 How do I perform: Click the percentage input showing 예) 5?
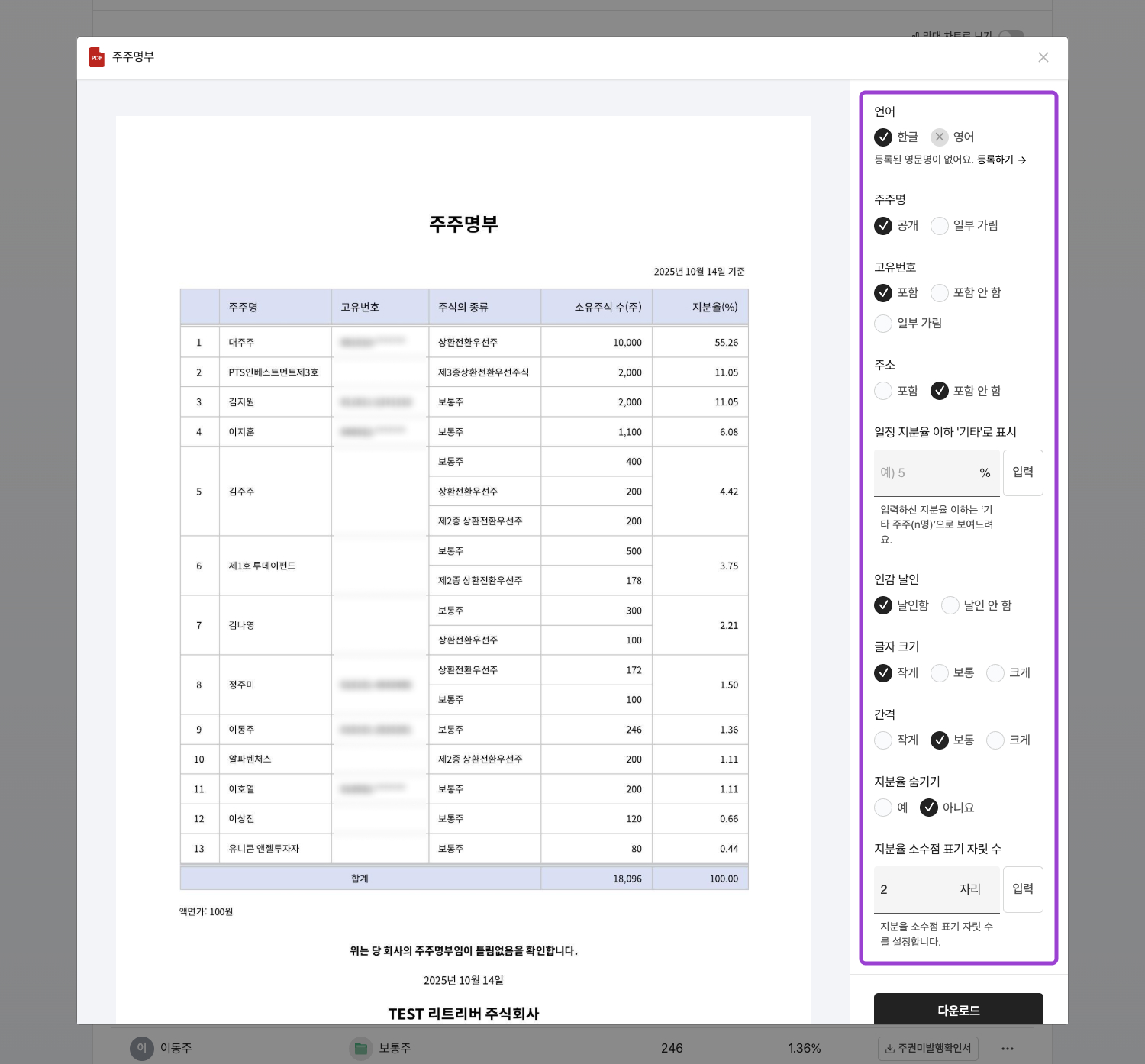point(927,472)
